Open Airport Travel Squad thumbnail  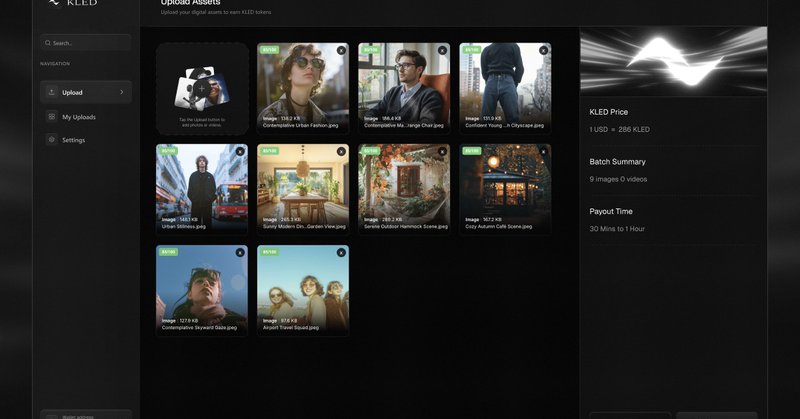point(303,290)
